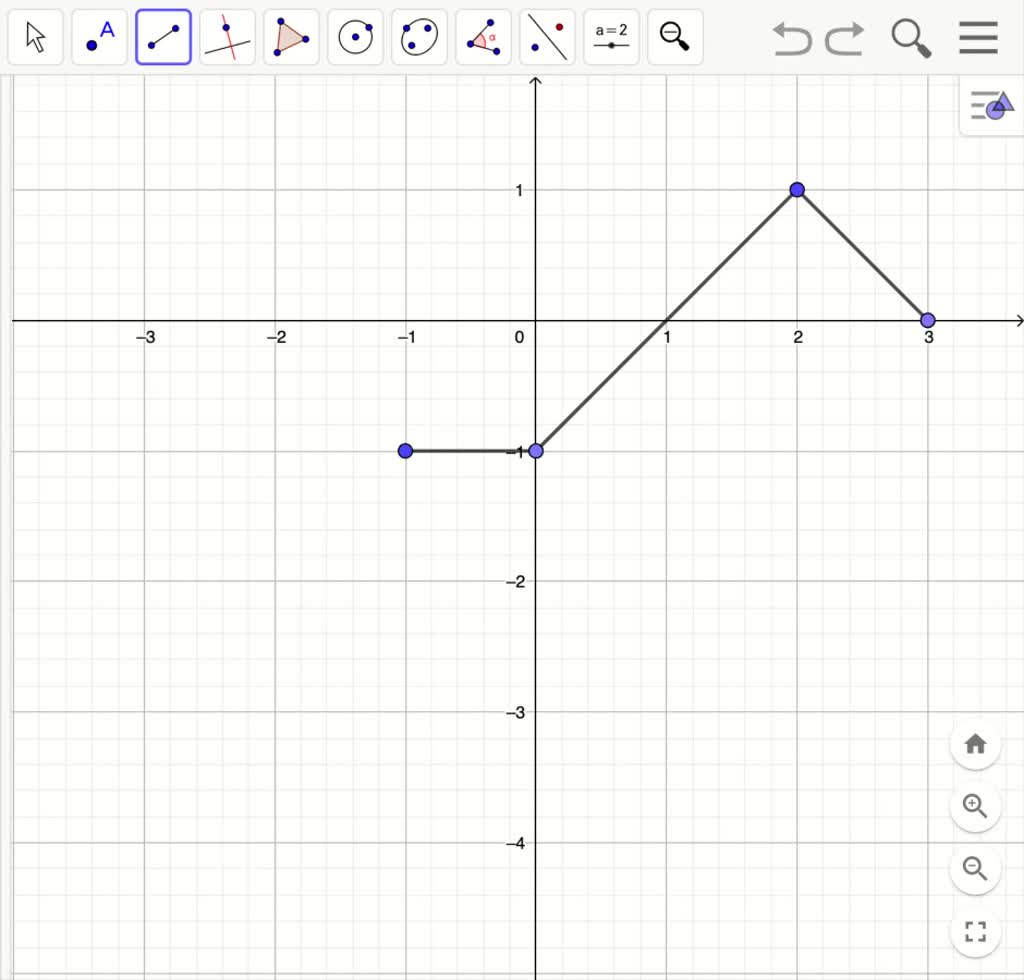Zoom in with the magnifier plus button
The width and height of the screenshot is (1024, 980).
click(975, 806)
